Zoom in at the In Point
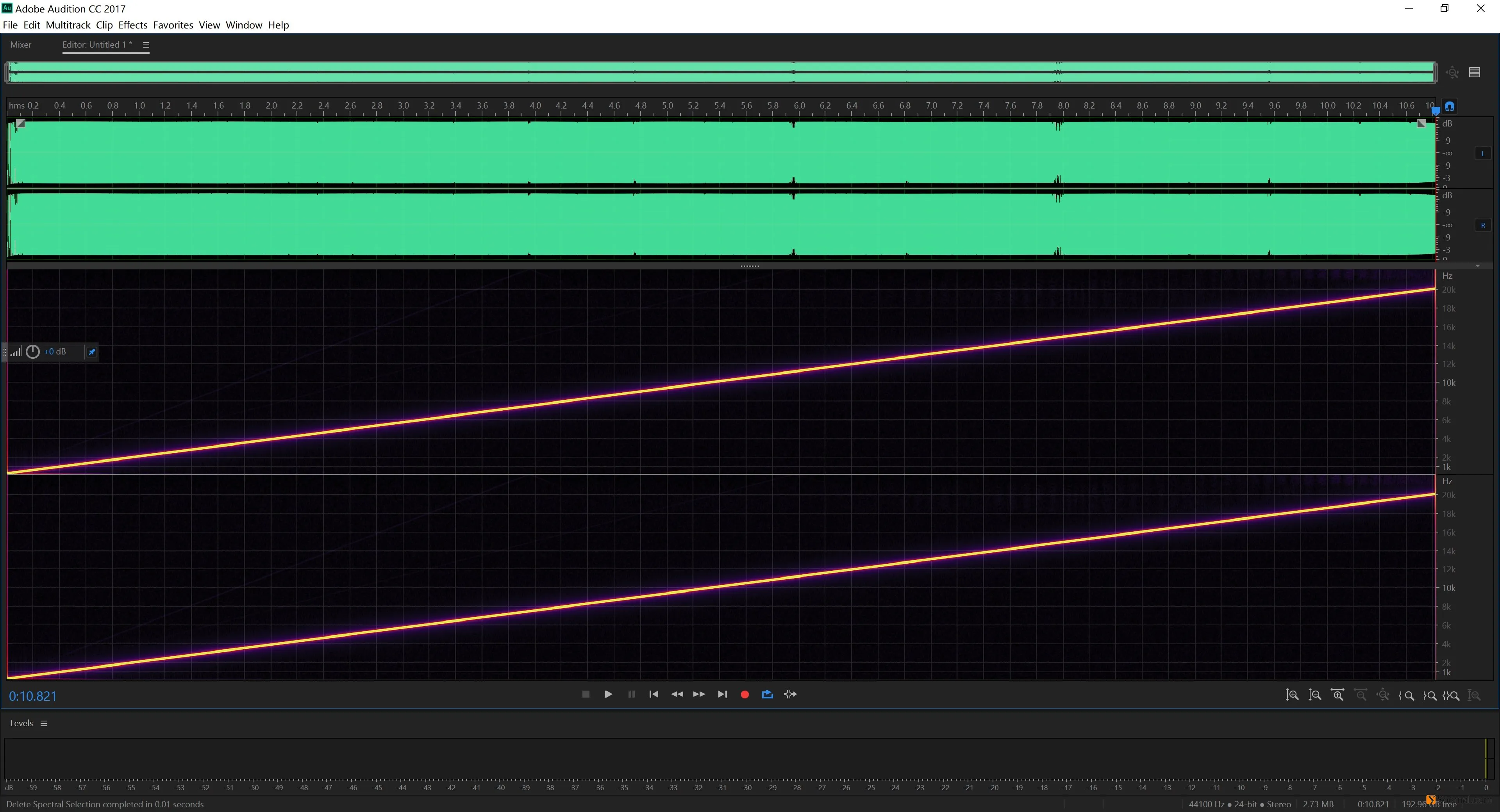The width and height of the screenshot is (1500, 812). (x=1406, y=696)
